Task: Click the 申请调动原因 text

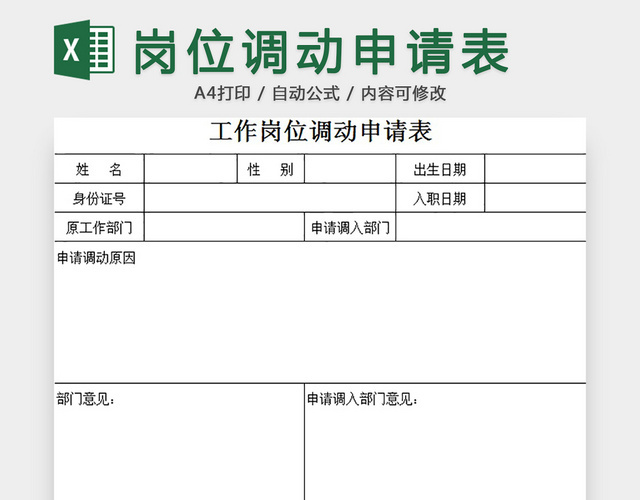Action: pos(96,258)
